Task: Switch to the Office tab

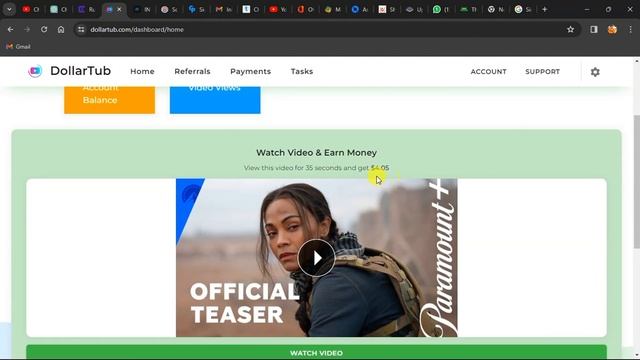Action: [305, 9]
